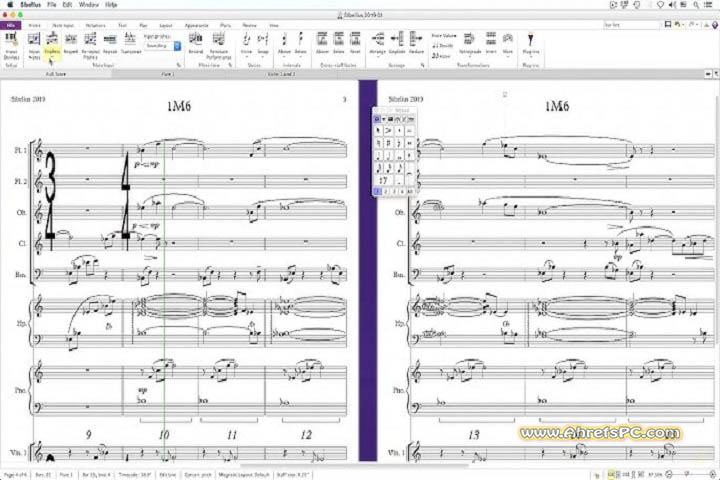Switch to the Review ribbon tab
This screenshot has height=480, width=720.
click(x=249, y=25)
